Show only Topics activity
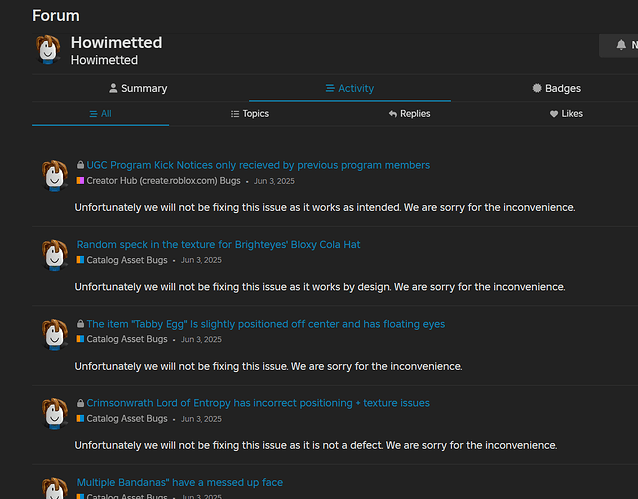The height and width of the screenshot is (499, 638). point(250,114)
